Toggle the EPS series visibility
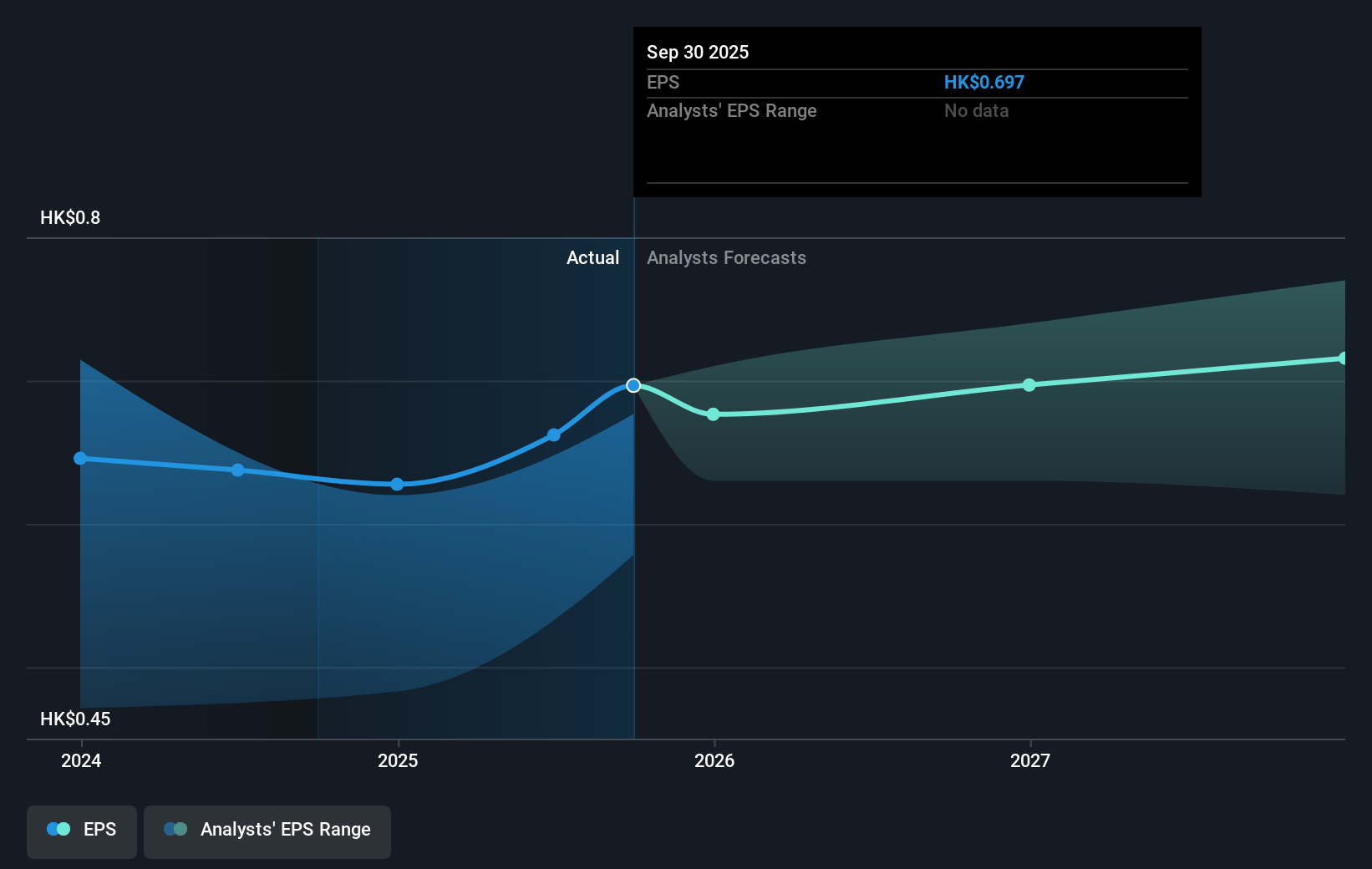Viewport: 1372px width, 869px height. tap(81, 831)
